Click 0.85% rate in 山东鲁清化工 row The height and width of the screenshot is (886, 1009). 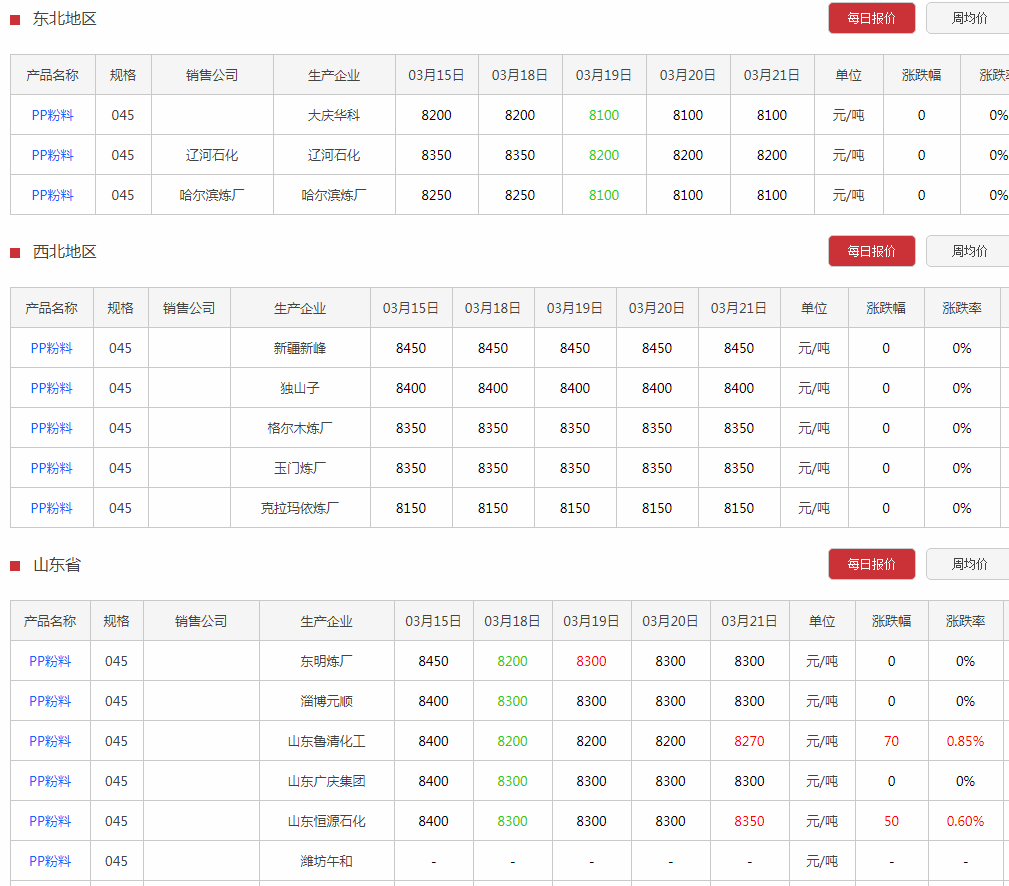tap(965, 741)
